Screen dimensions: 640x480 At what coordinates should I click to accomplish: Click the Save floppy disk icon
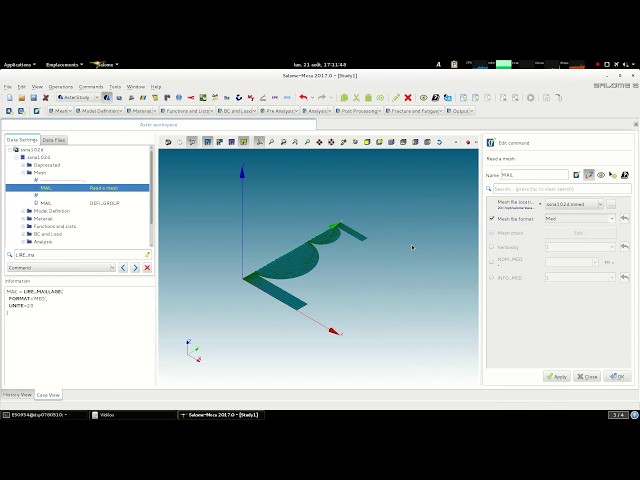pyautogui.click(x=33, y=98)
